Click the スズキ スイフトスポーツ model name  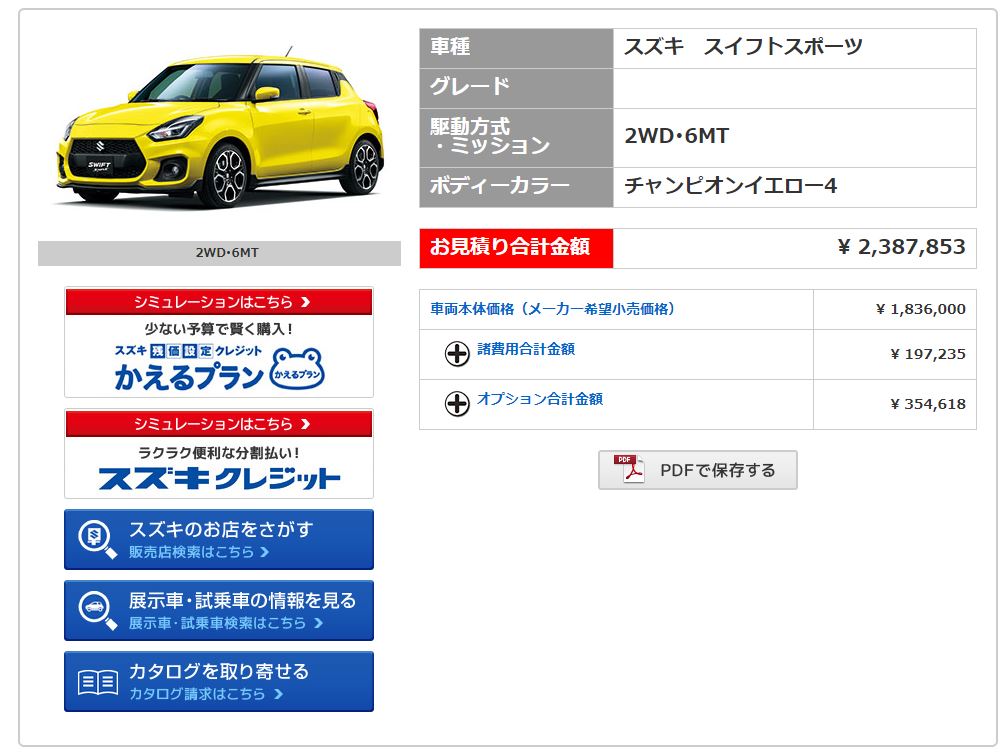pos(743,47)
